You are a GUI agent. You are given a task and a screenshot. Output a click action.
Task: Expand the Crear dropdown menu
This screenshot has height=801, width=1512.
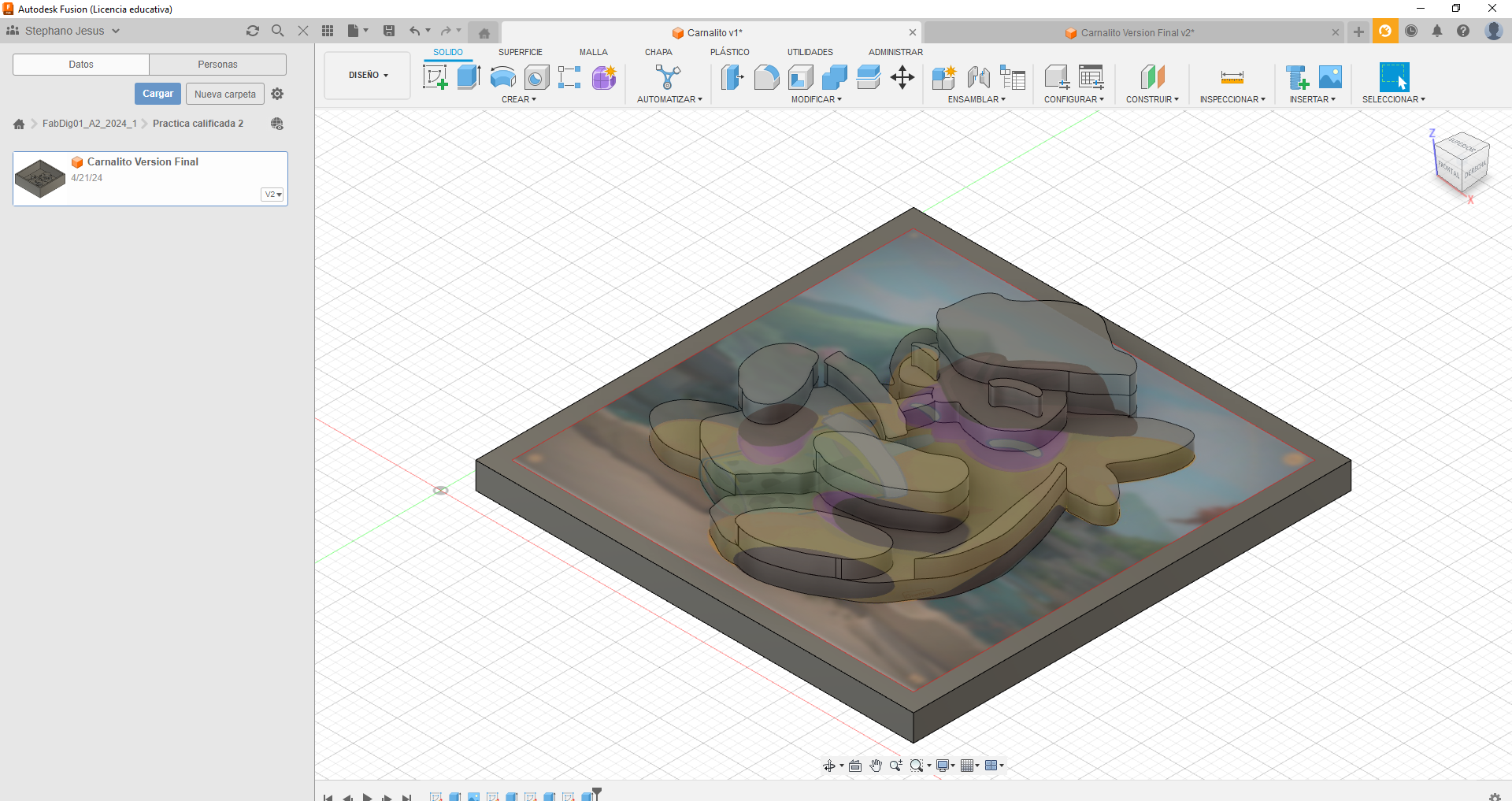click(519, 99)
